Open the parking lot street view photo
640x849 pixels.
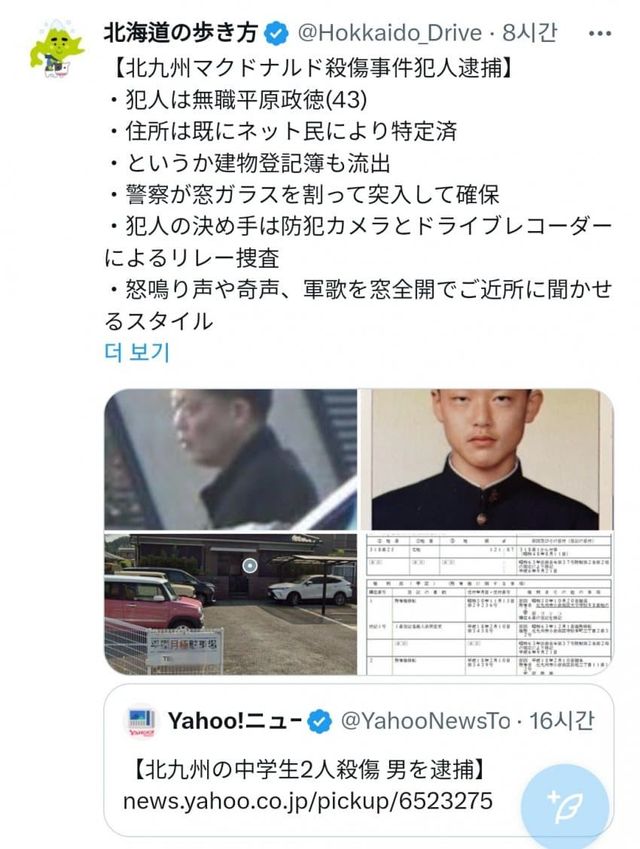point(231,604)
